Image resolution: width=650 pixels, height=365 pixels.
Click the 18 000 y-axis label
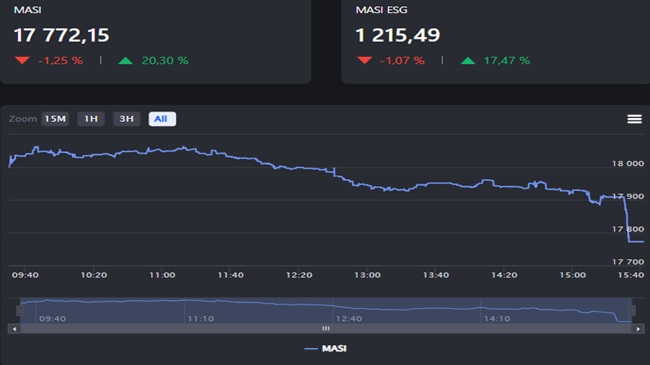628,164
